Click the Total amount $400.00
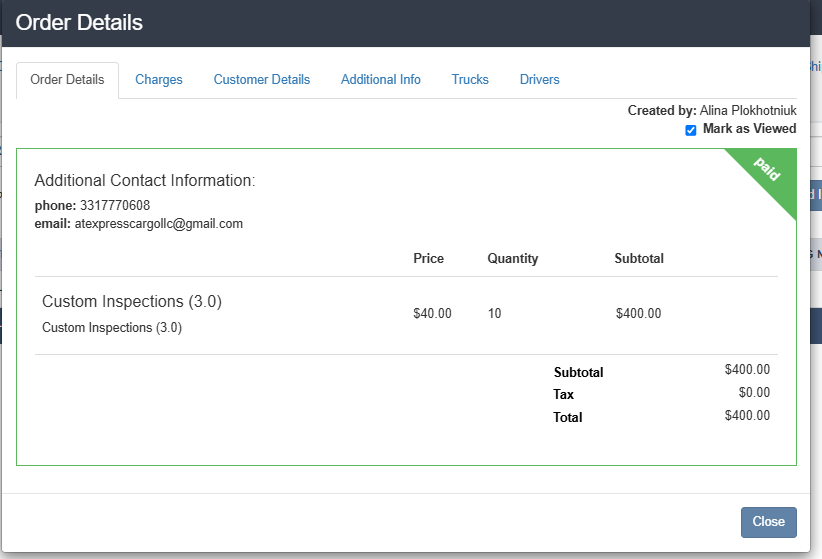The image size is (822, 559). [747, 415]
